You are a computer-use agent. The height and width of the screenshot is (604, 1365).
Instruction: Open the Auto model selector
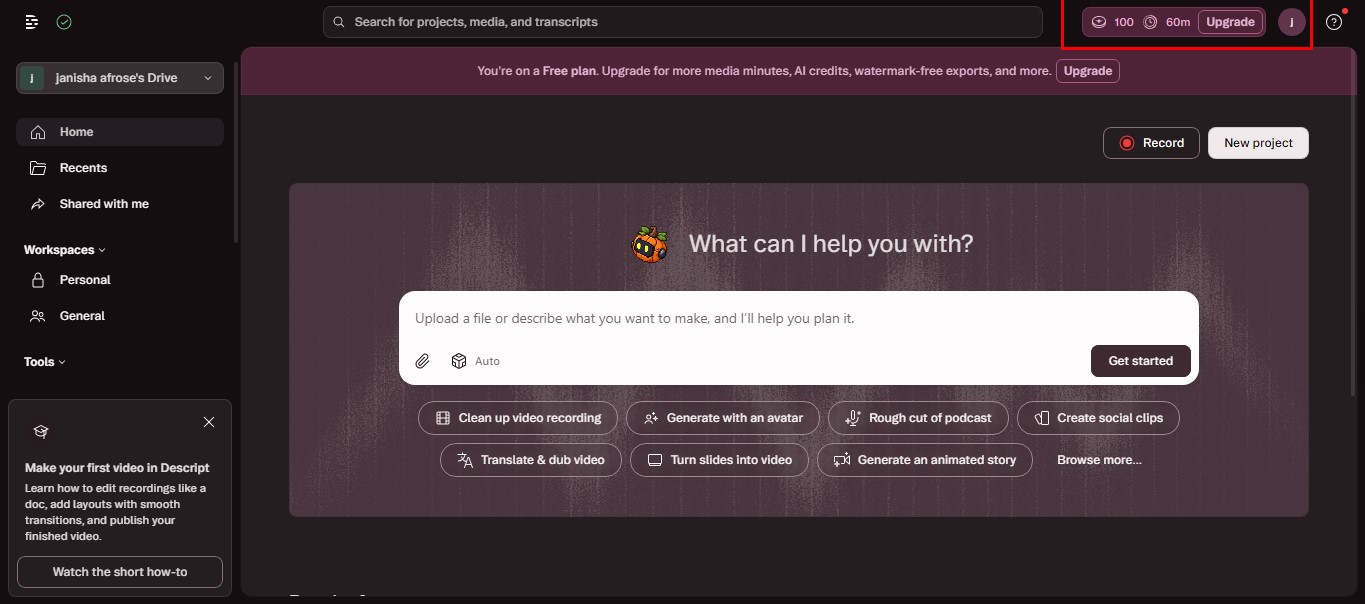(x=476, y=361)
